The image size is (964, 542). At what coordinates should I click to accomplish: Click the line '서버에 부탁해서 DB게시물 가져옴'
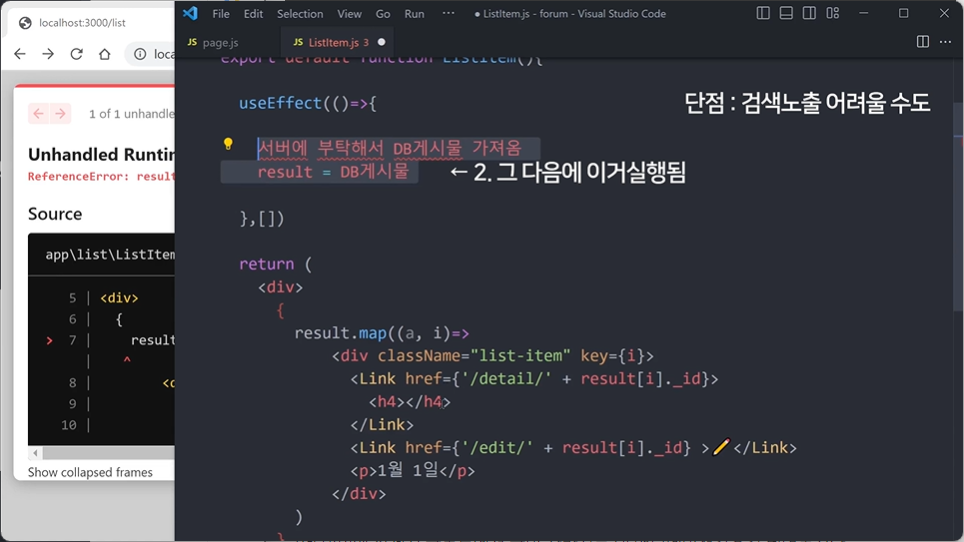click(389, 148)
